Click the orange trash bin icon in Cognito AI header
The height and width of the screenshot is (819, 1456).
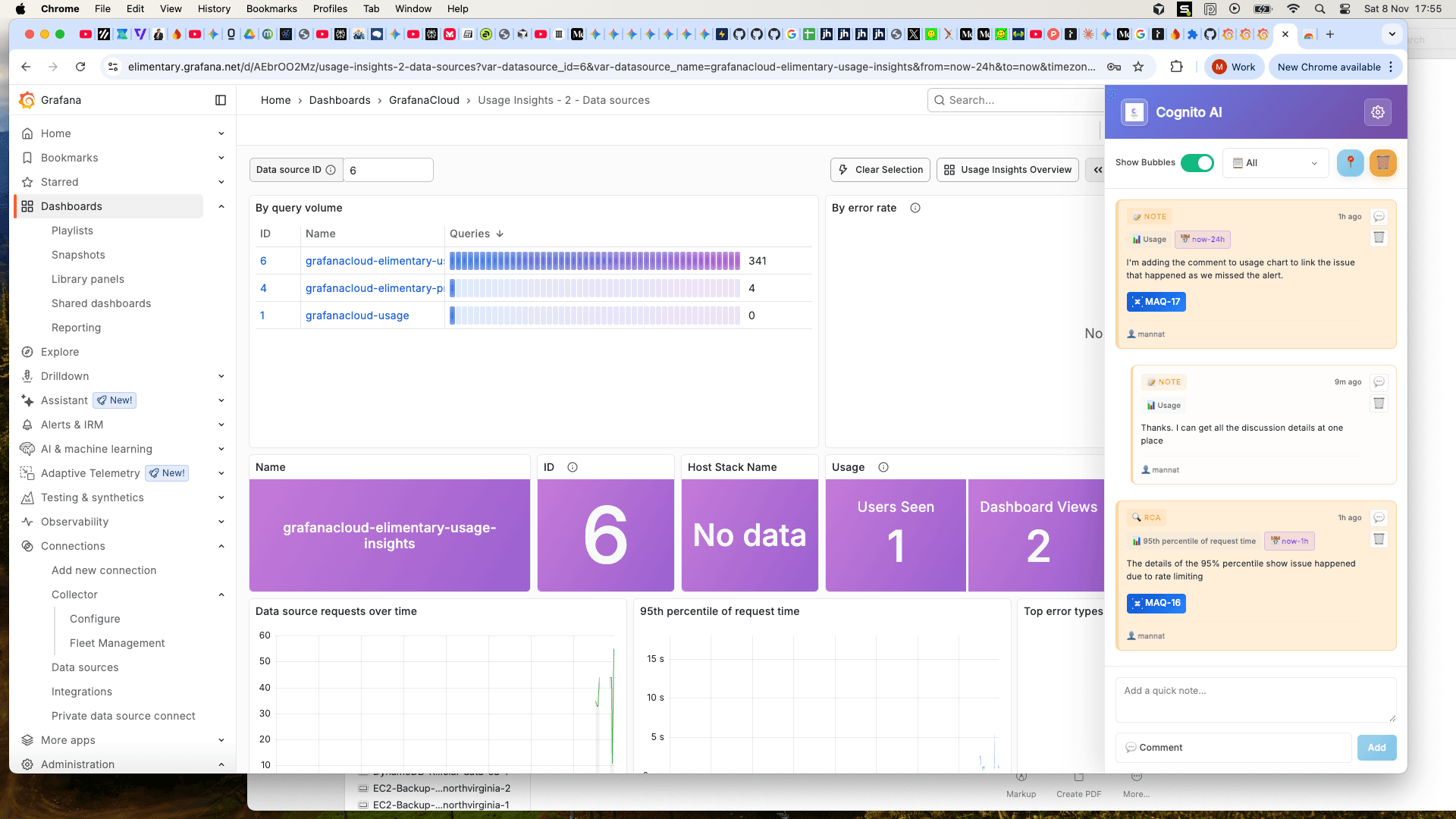1383,162
